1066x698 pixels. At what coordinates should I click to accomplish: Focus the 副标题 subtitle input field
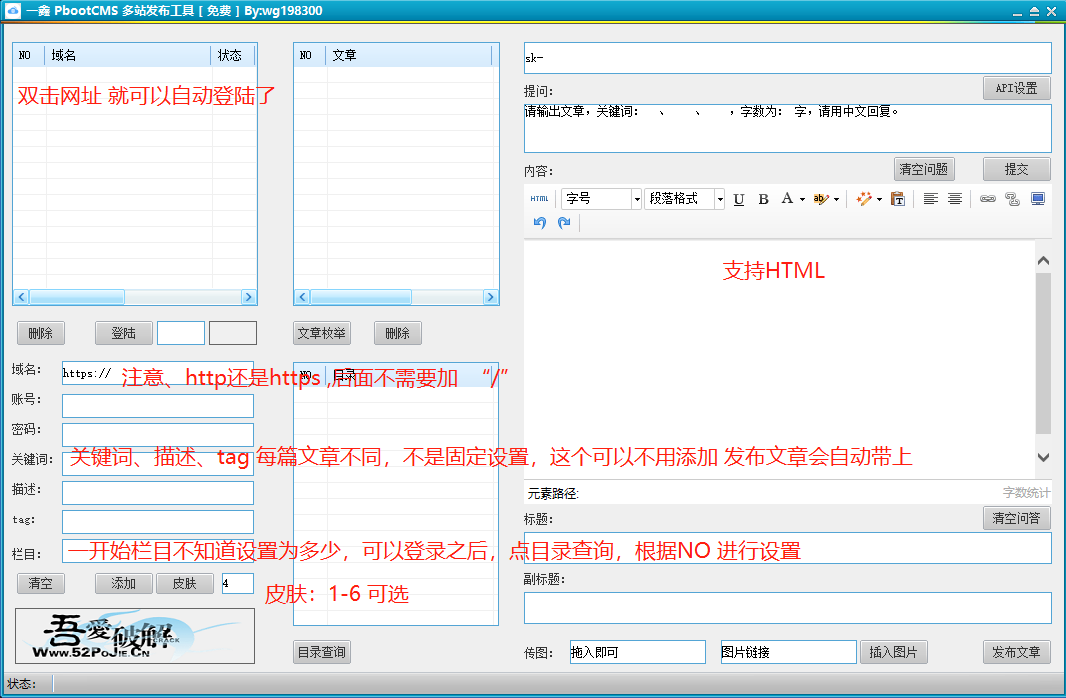787,608
